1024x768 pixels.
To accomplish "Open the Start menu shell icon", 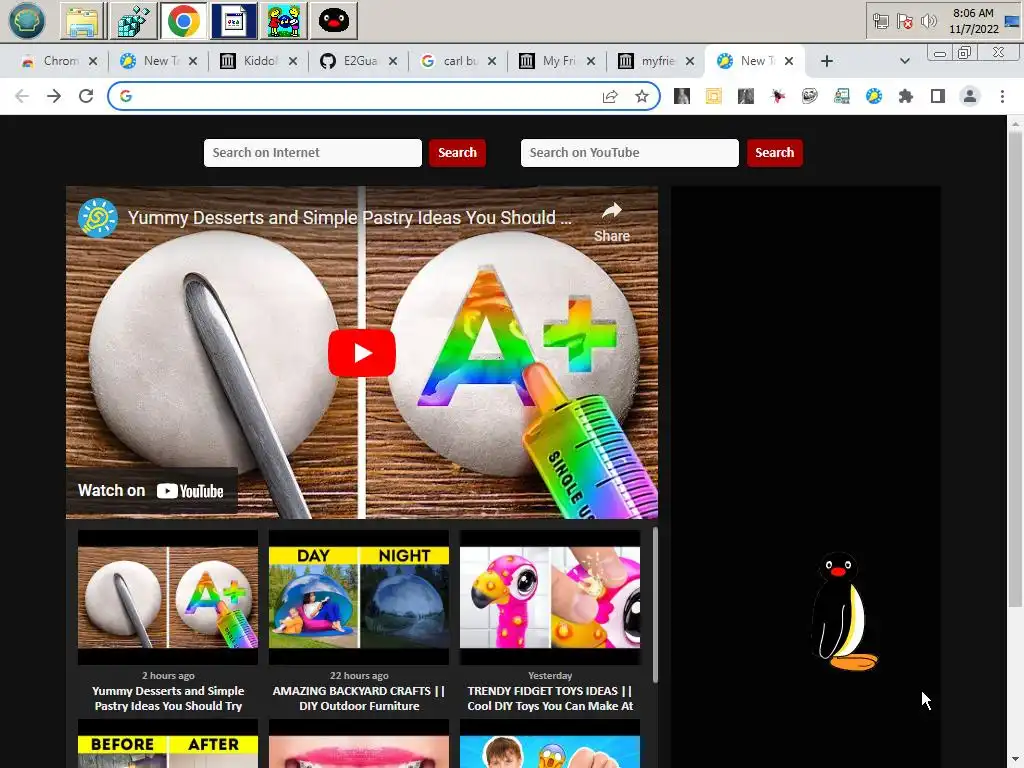I will (x=27, y=21).
